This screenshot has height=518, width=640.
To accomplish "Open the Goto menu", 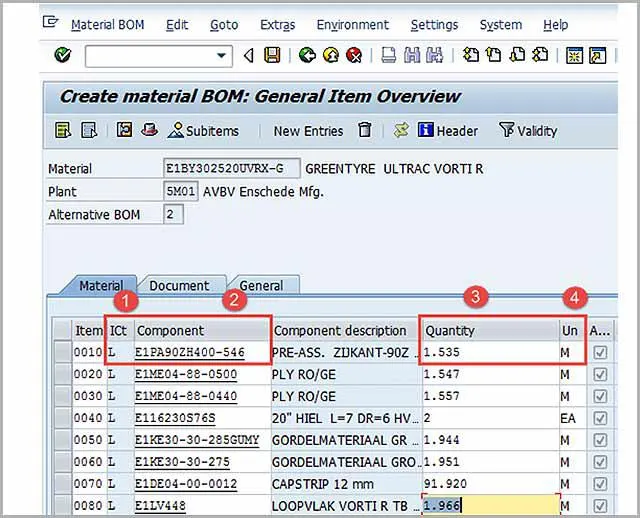I will click(224, 25).
